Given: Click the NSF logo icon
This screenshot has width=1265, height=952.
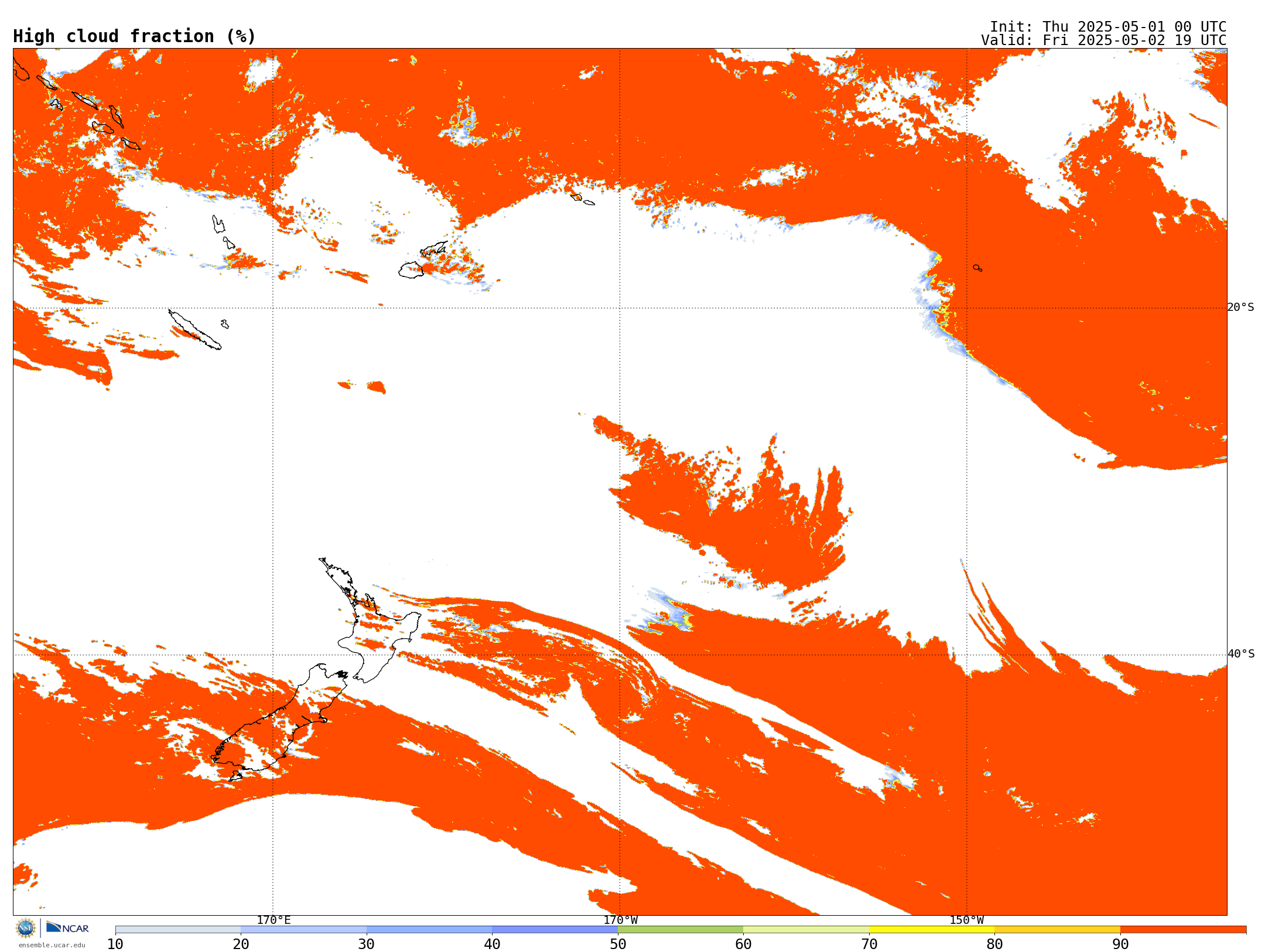Looking at the screenshot, I should [26, 928].
